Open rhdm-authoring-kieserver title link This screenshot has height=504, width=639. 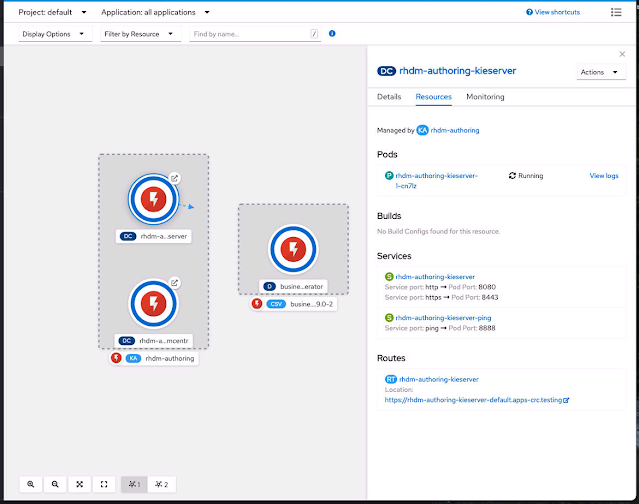pos(458,71)
